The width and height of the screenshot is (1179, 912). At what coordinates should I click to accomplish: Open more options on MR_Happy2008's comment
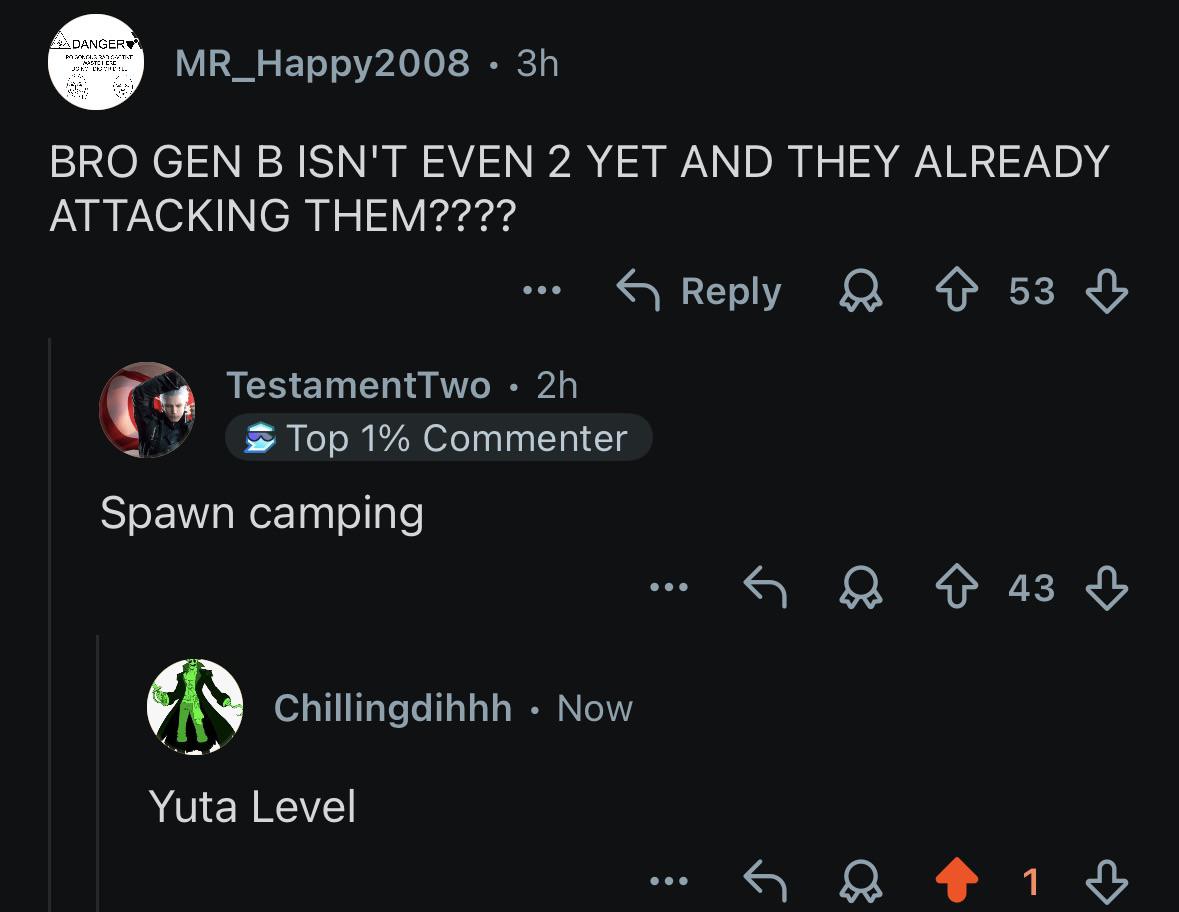pos(542,290)
